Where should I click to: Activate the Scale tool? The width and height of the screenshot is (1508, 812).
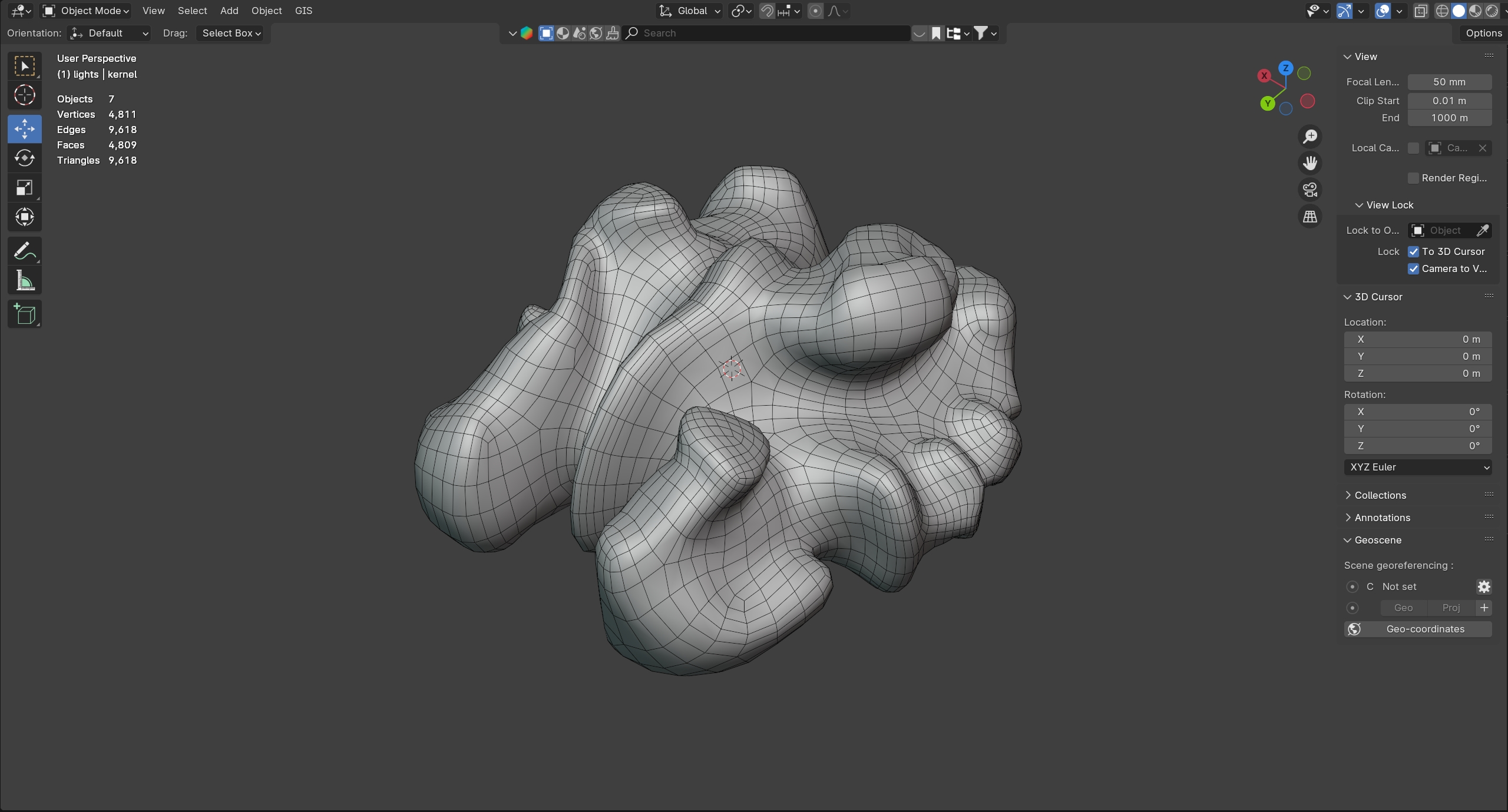(x=24, y=188)
